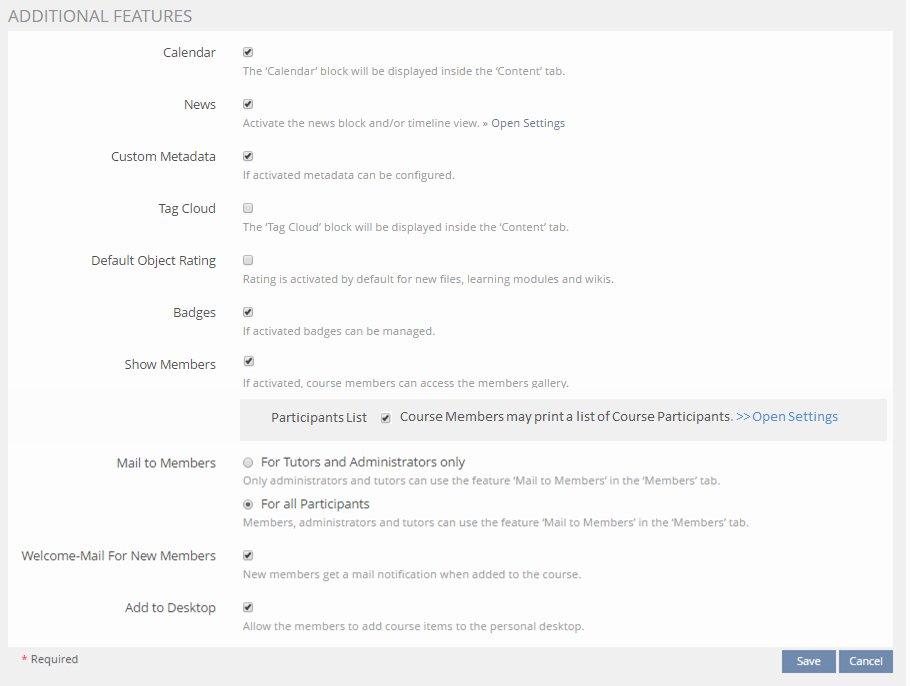Disable the News block checkbox
Screen dimensions: 911x686
click(248, 104)
